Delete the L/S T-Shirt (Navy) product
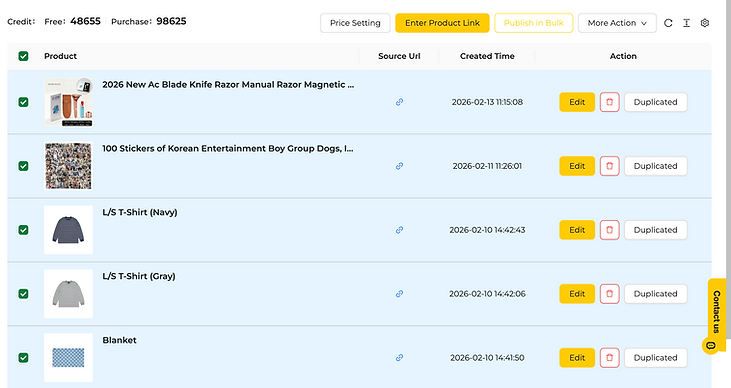Viewport: 731px width, 388px height. 609,230
